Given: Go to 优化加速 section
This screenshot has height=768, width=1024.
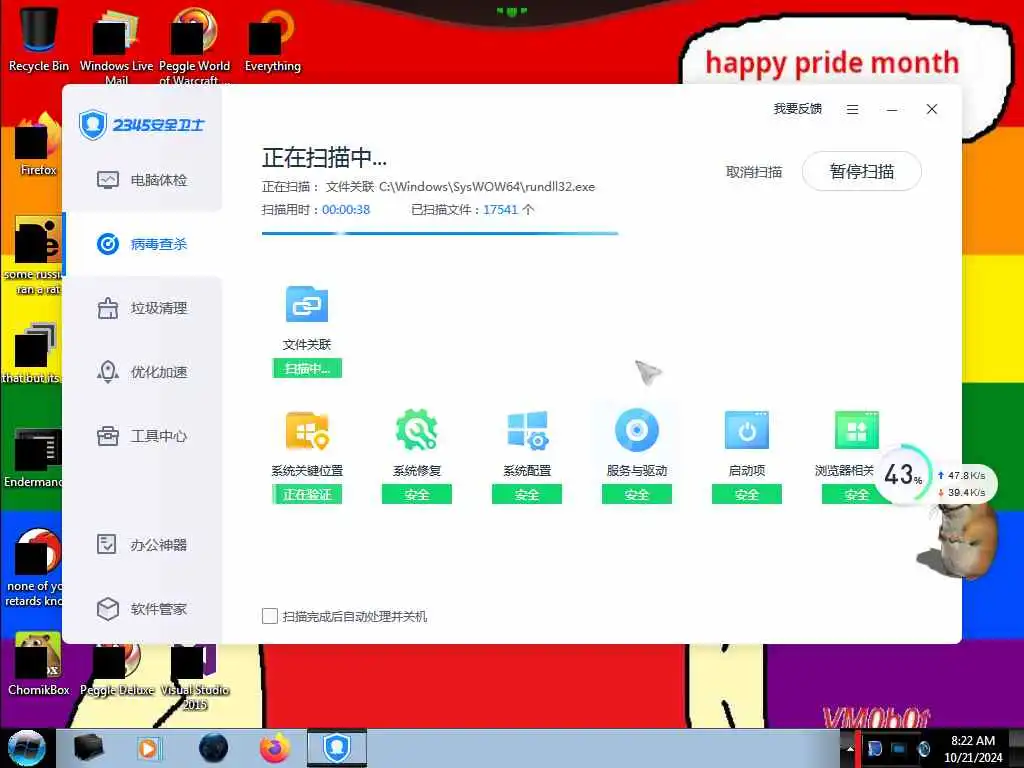Looking at the screenshot, I should click(x=142, y=372).
